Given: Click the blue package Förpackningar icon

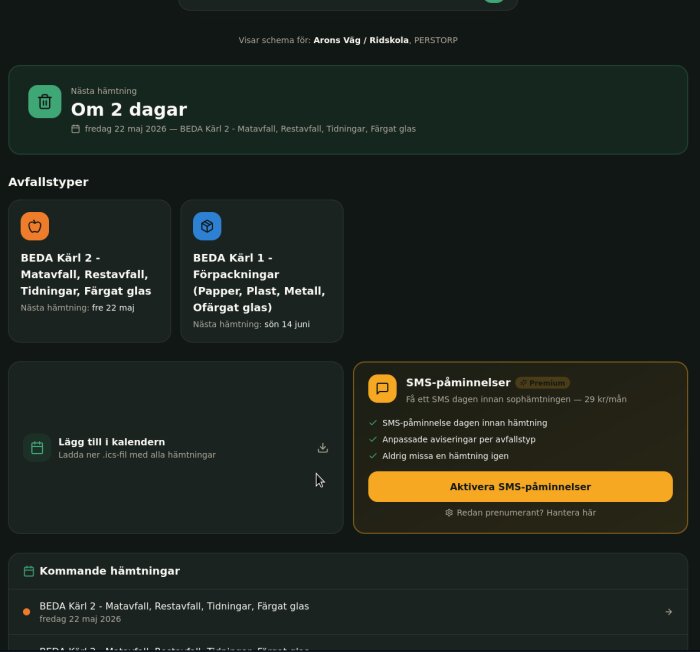Looking at the screenshot, I should [x=207, y=226].
